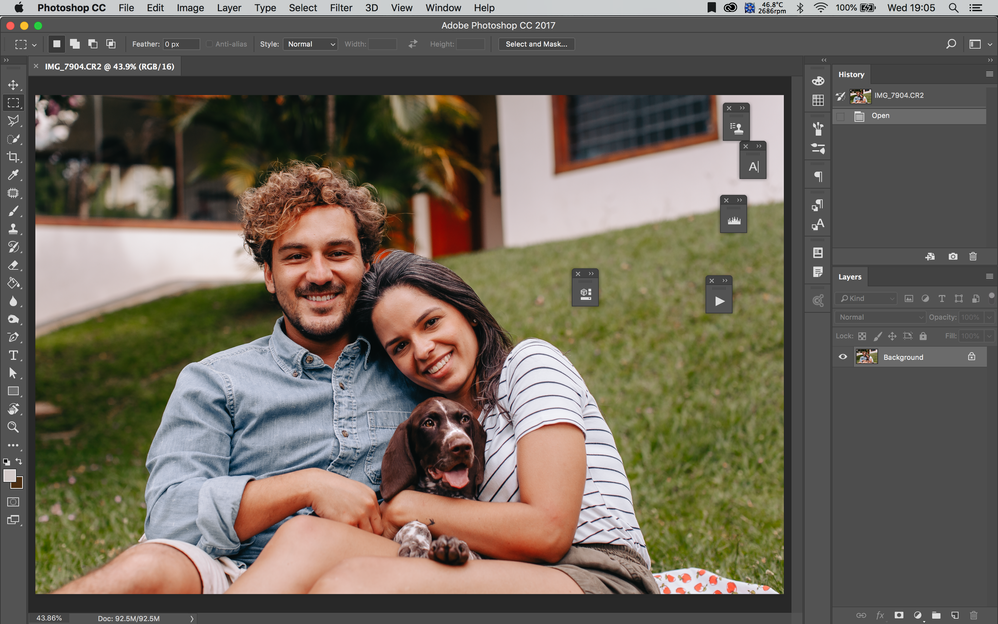This screenshot has height=624, width=998.
Task: Delete the current history state
Action: click(x=973, y=256)
